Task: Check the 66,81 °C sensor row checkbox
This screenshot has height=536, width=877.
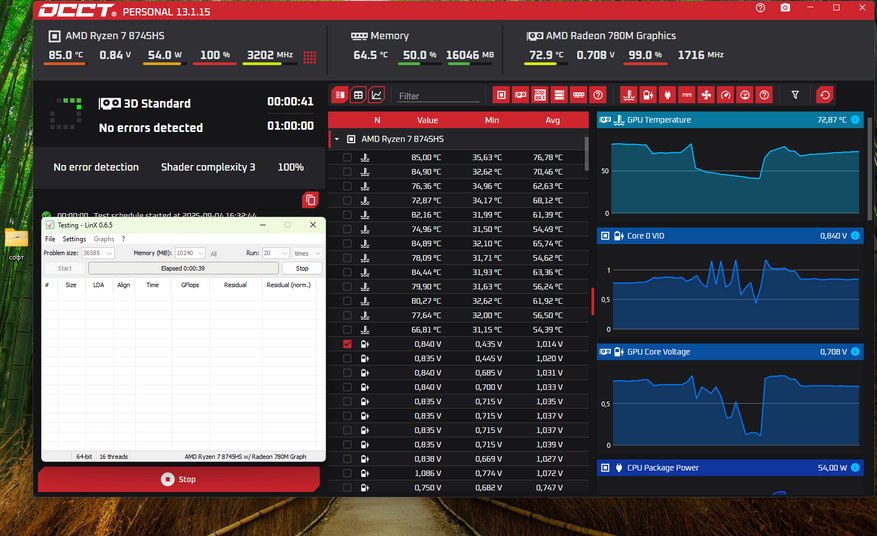Action: (347, 330)
